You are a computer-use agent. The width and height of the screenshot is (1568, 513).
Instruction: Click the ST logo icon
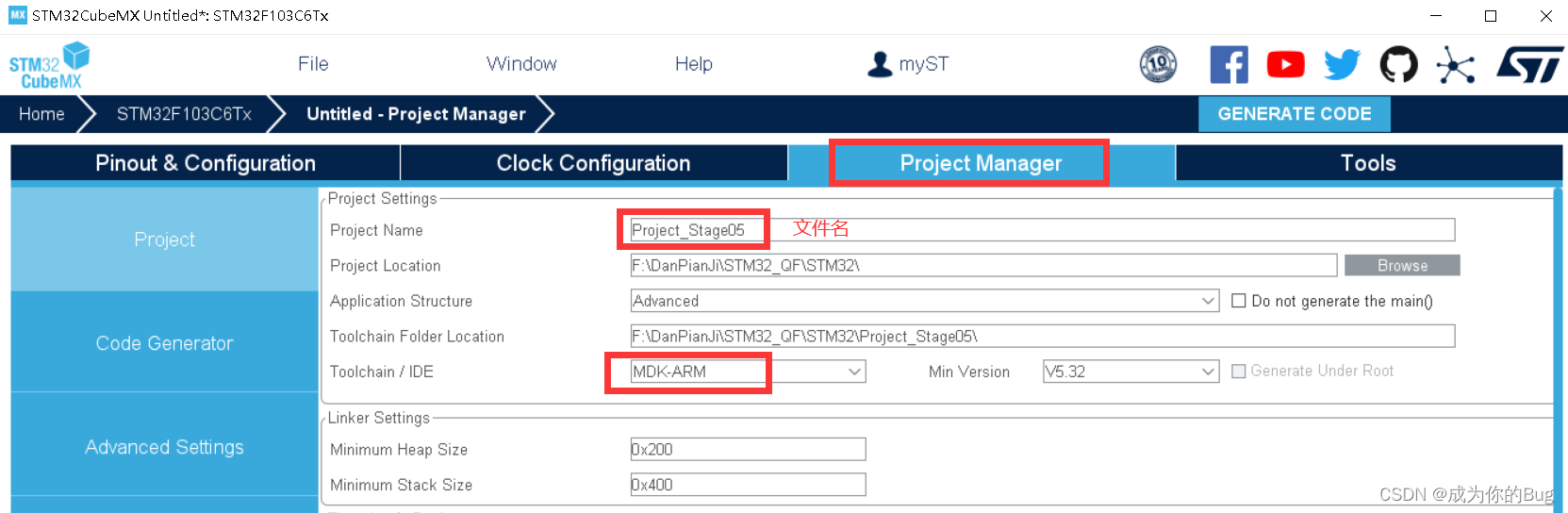(x=1529, y=65)
